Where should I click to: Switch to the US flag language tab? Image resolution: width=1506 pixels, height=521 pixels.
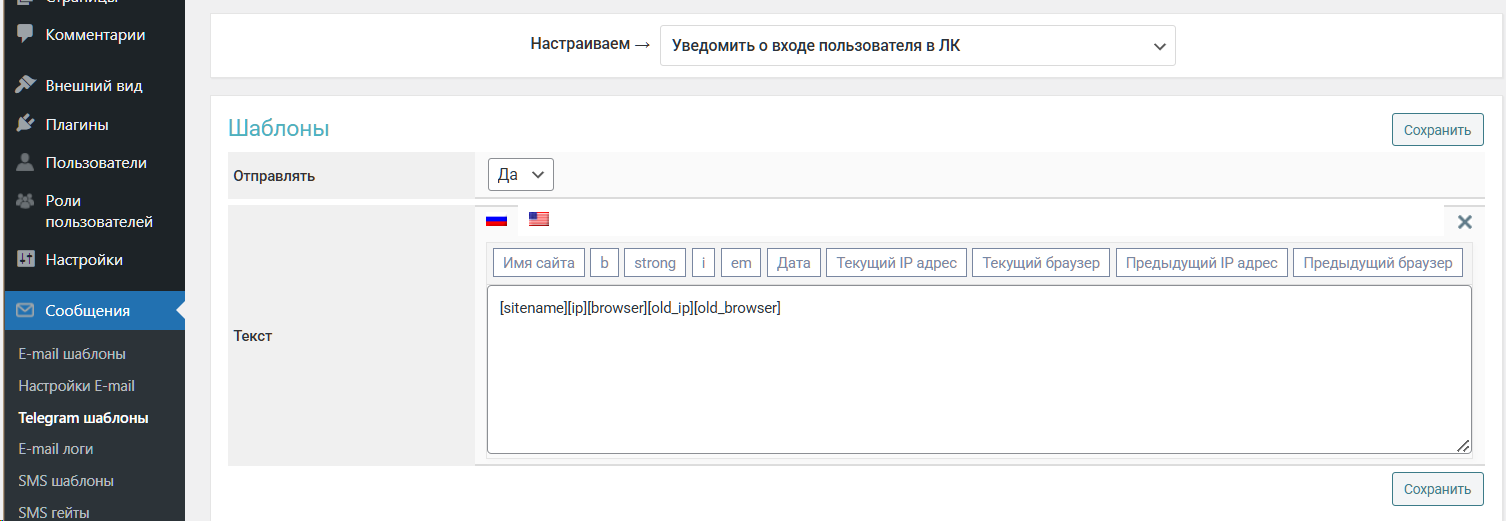click(x=539, y=219)
